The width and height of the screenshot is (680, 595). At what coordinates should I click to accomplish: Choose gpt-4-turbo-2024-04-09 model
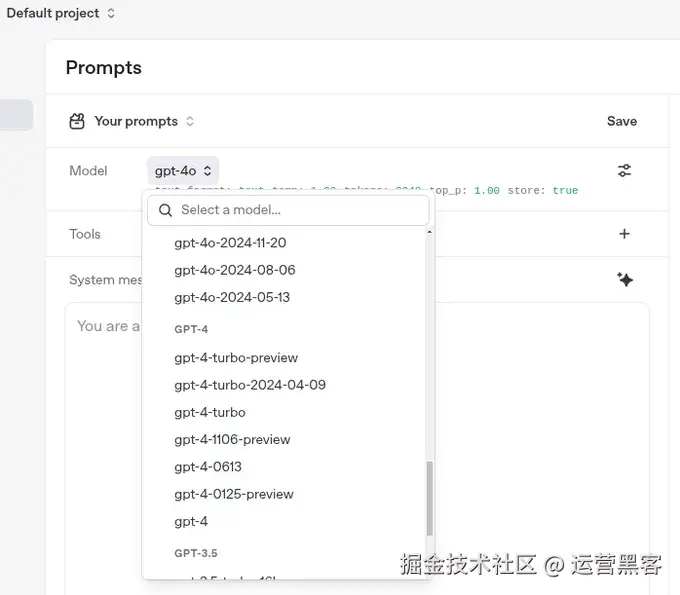250,385
